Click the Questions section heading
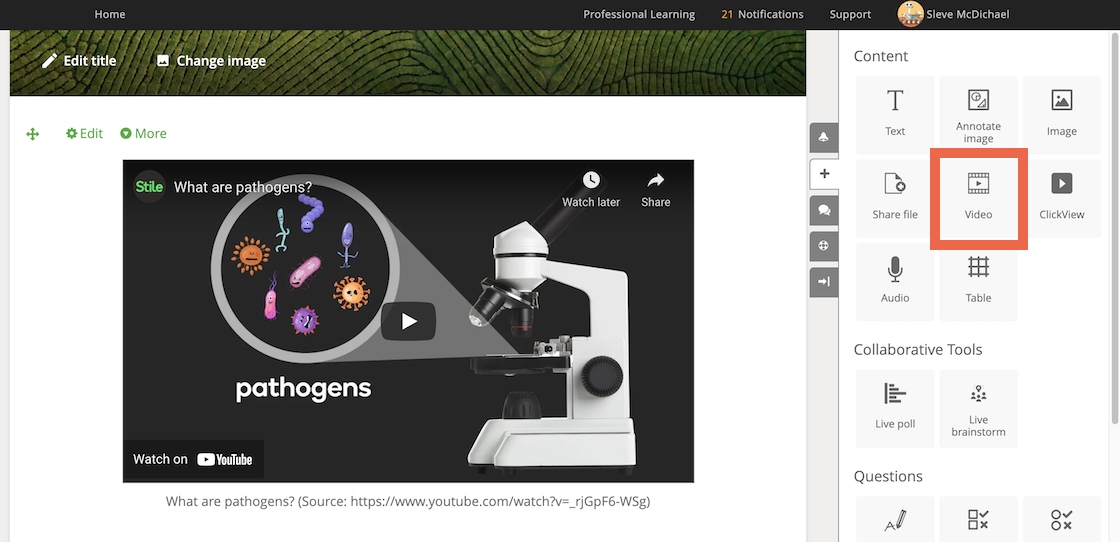This screenshot has height=542, width=1120. pyautogui.click(x=888, y=476)
